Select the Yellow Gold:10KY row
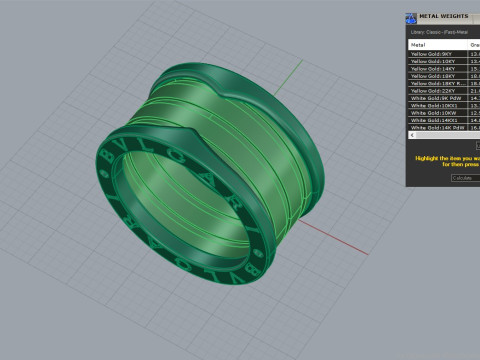The width and height of the screenshot is (480, 360). [x=444, y=61]
